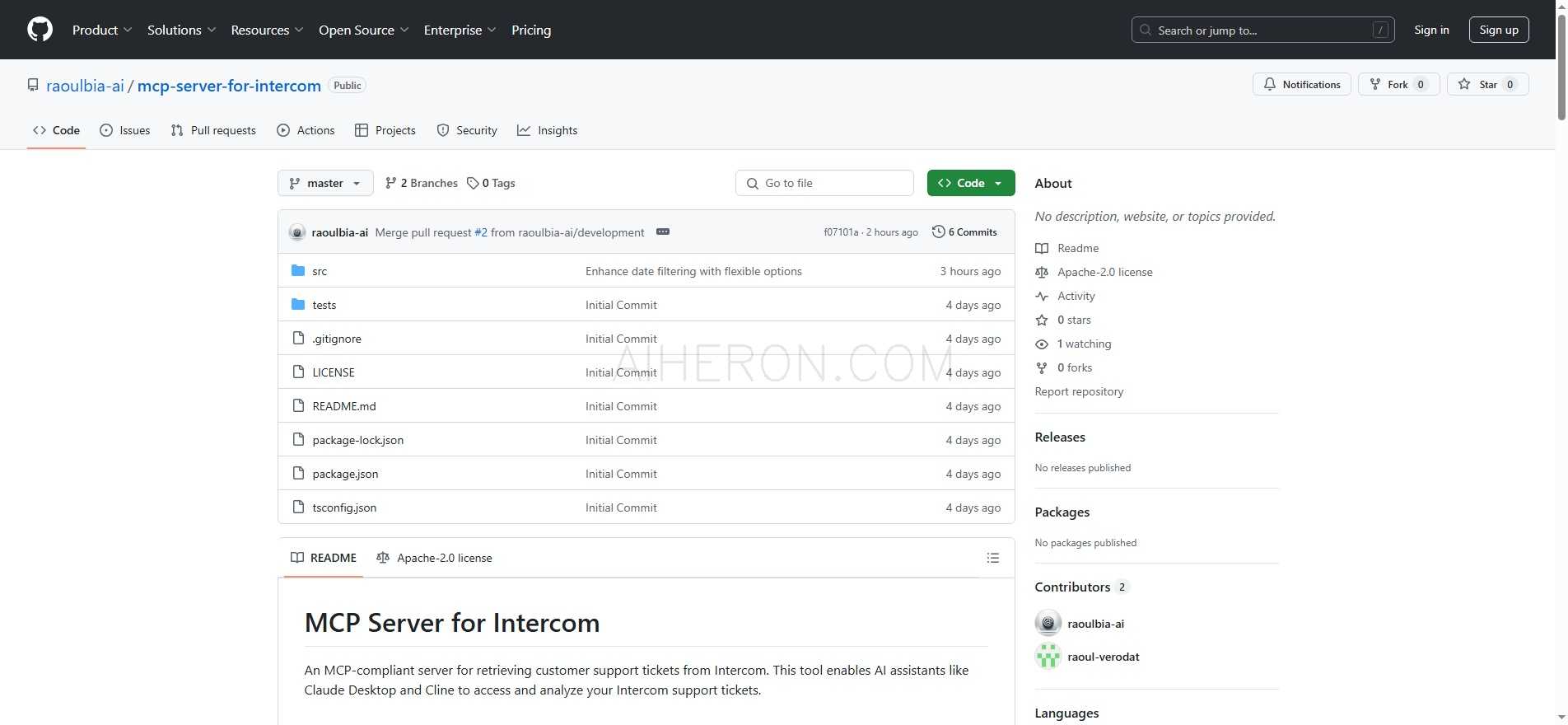Image resolution: width=1568 pixels, height=725 pixels.
Task: Select the README tab above content
Action: (324, 558)
